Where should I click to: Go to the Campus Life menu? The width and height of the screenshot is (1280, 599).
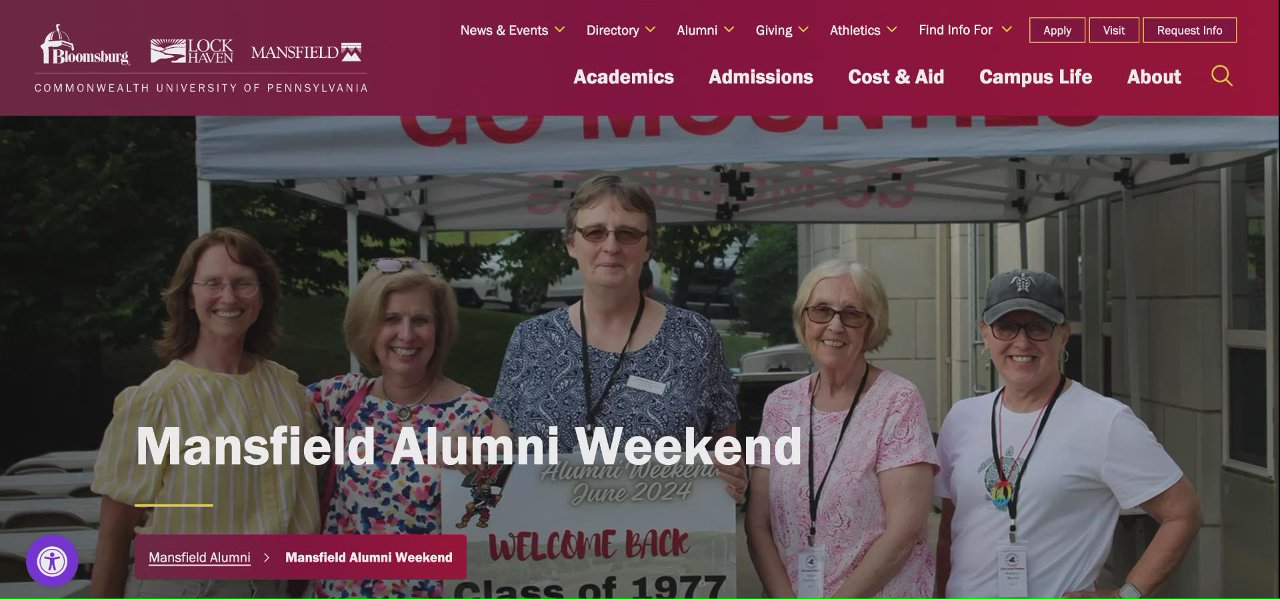pos(1035,77)
